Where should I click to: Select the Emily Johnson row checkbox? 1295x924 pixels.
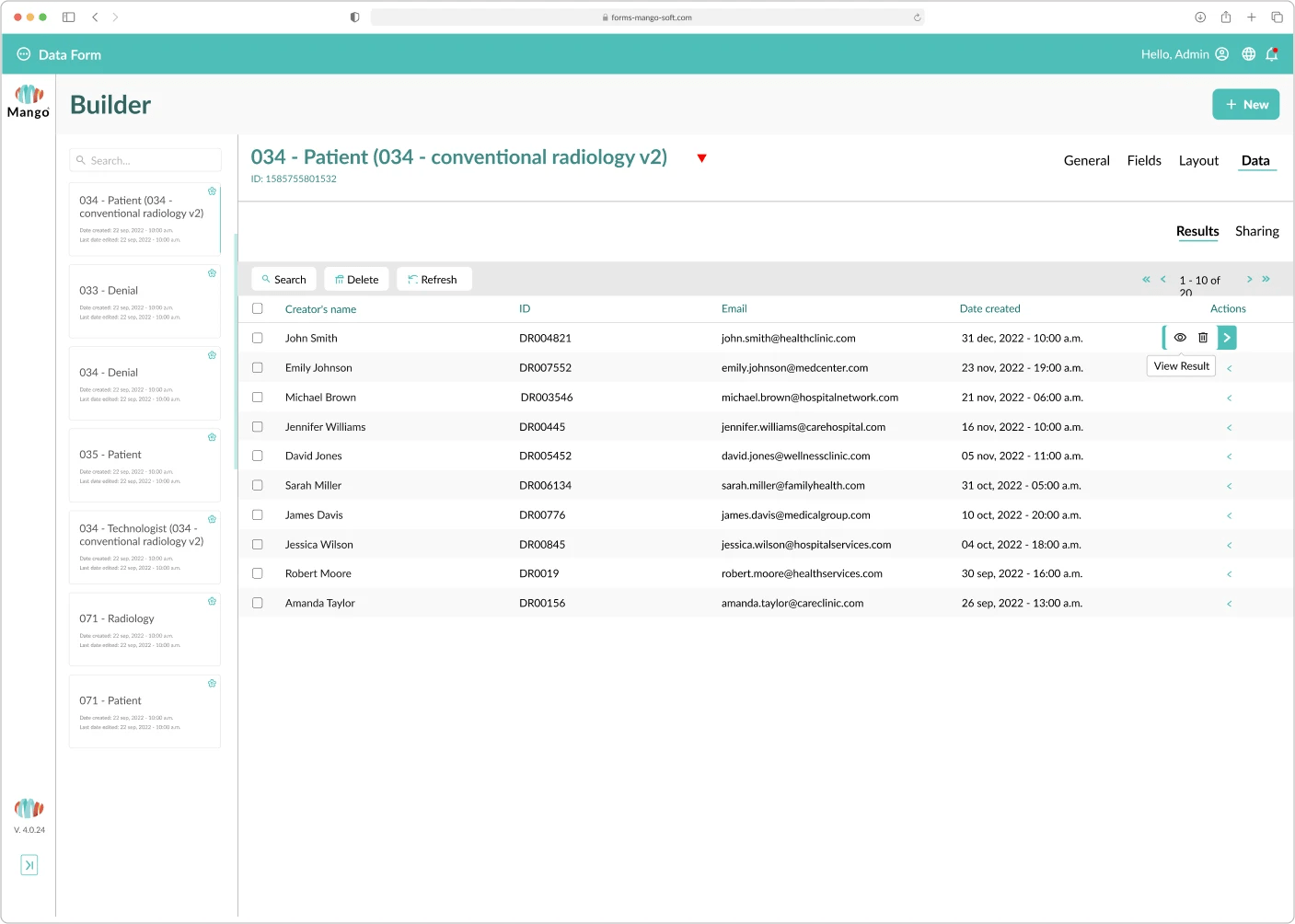pyautogui.click(x=258, y=367)
